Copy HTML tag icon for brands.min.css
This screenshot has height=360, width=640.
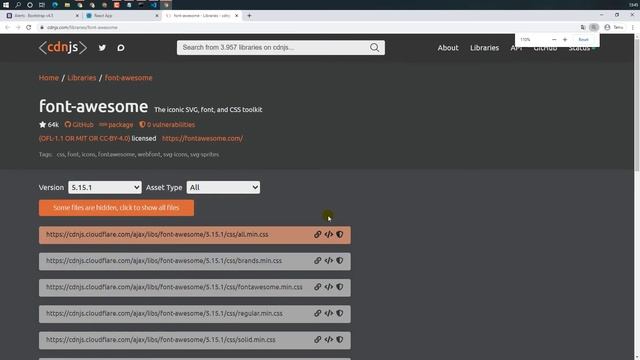click(329, 260)
